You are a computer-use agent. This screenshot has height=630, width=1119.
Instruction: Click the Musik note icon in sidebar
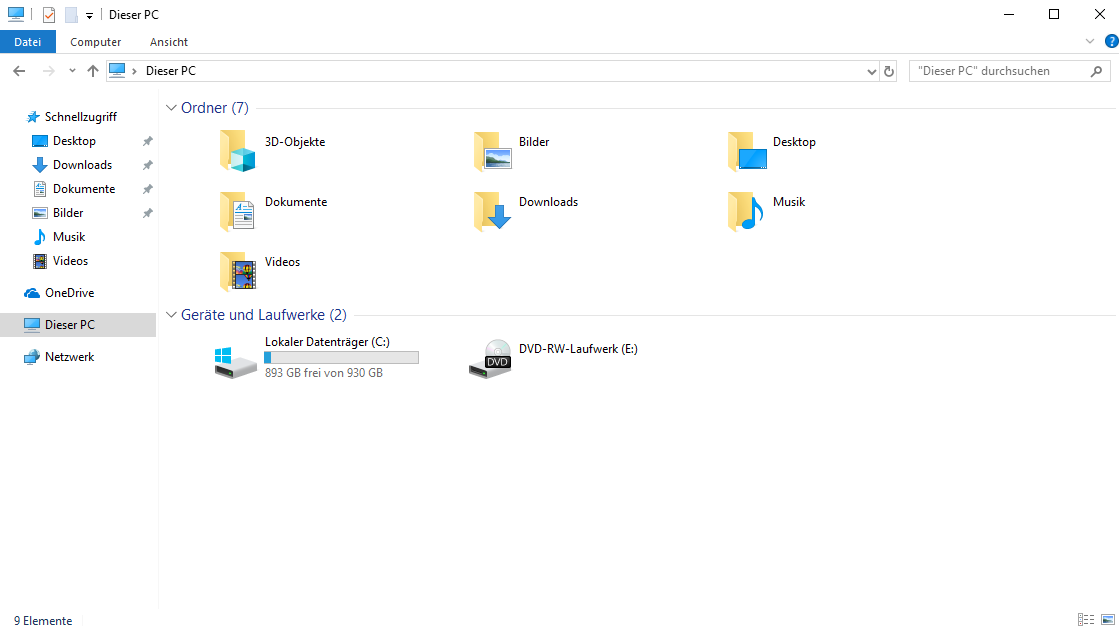pos(40,237)
